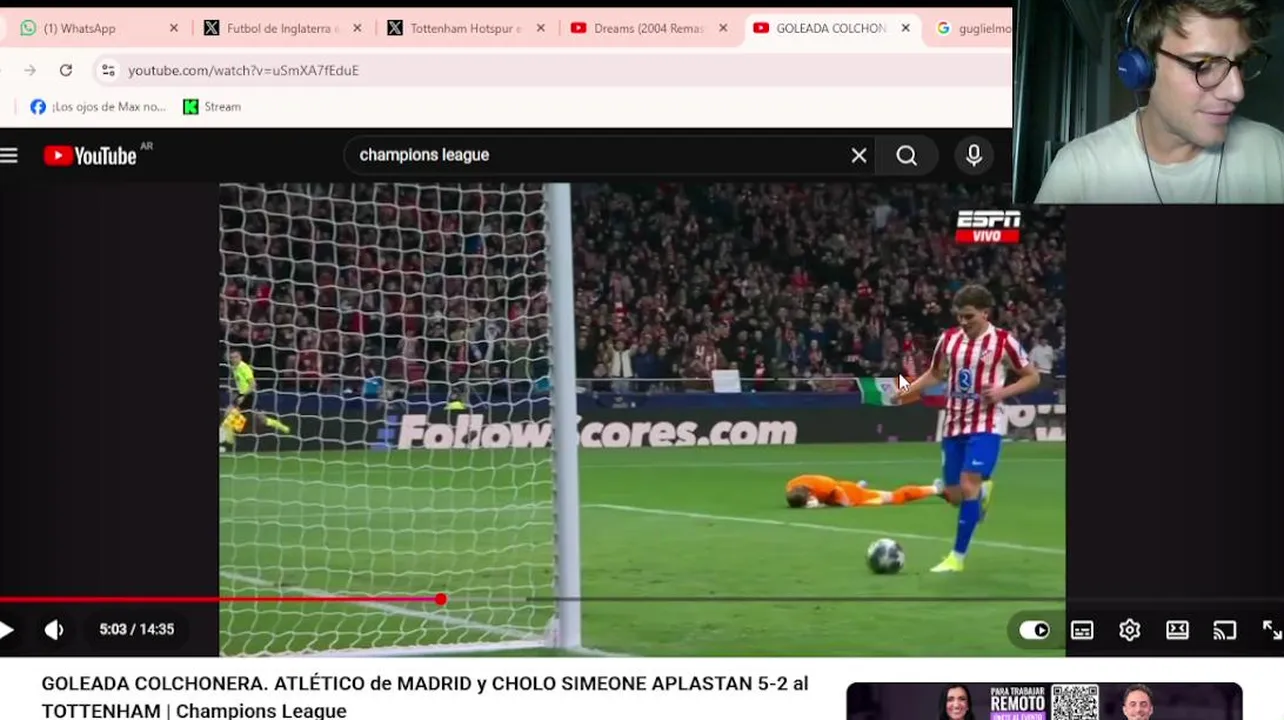Close the Tottenham Hotspur tab
This screenshot has width=1284, height=720.
pyautogui.click(x=541, y=28)
